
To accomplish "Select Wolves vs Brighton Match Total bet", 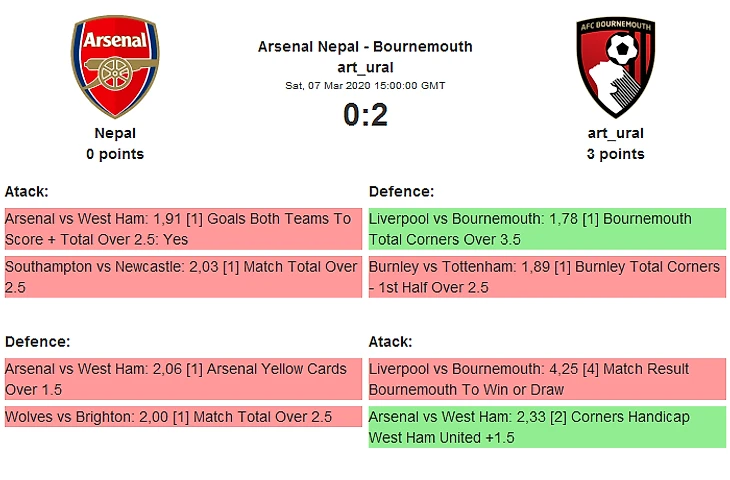I will tap(183, 416).
